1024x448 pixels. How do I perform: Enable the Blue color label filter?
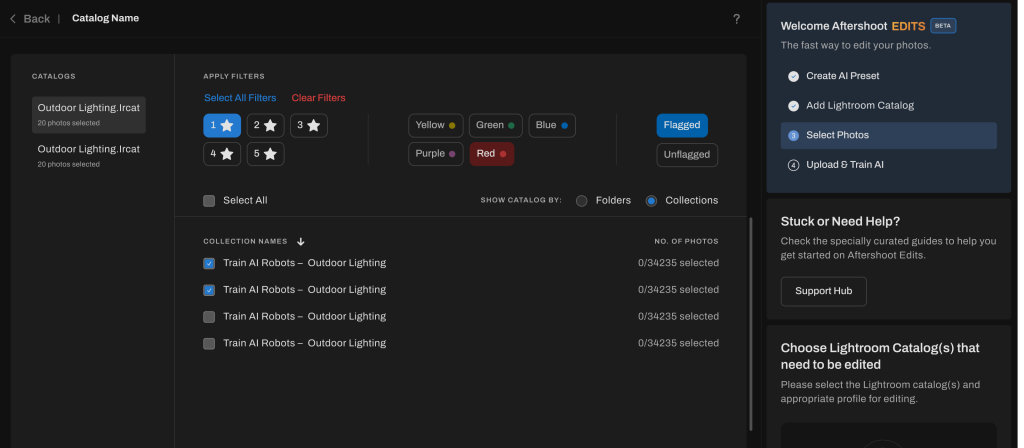(x=552, y=125)
